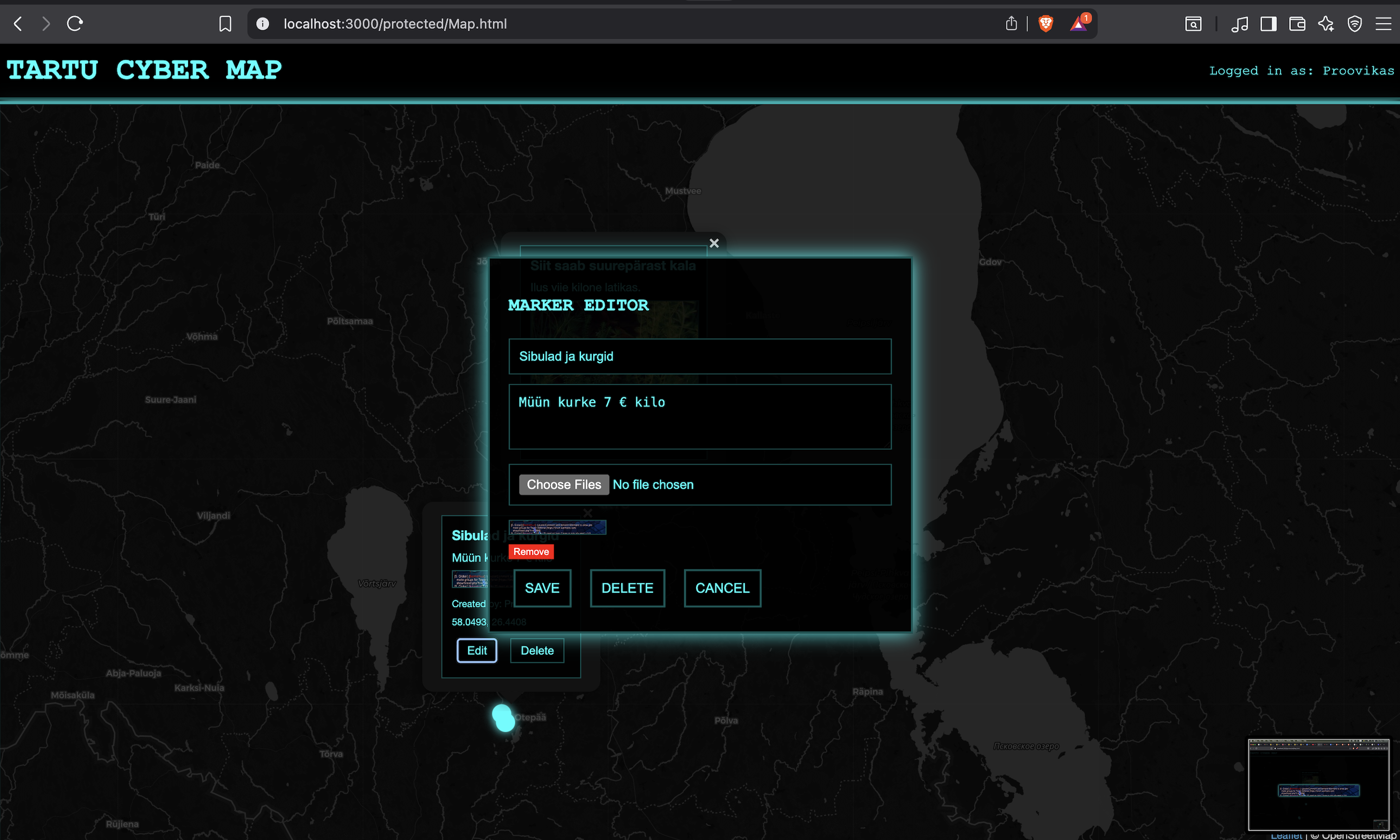
Task: Click the Räpina map label
Action: [x=867, y=692]
